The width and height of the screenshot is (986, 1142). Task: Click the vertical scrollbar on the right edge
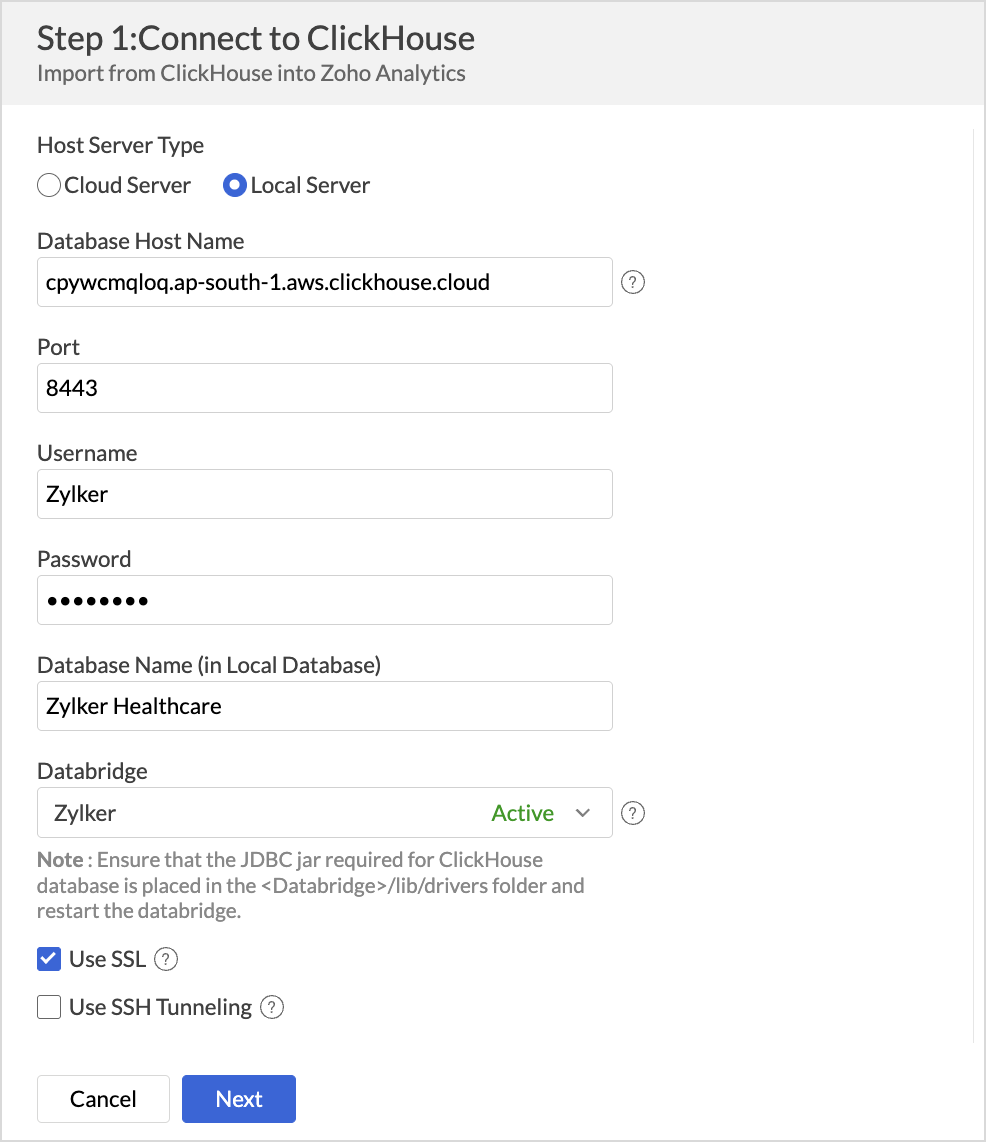pos(974,586)
